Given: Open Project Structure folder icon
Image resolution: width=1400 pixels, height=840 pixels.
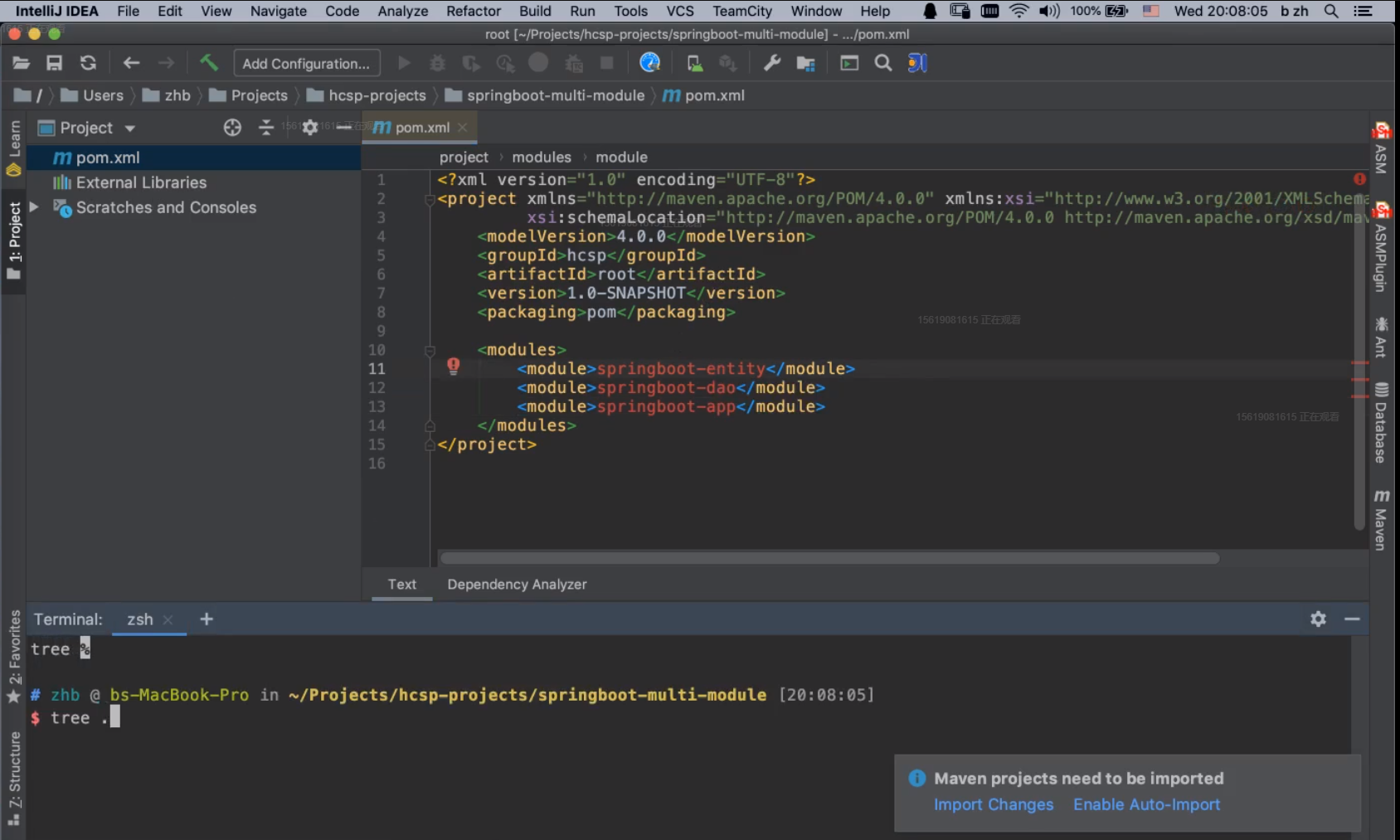Looking at the screenshot, I should click(805, 63).
